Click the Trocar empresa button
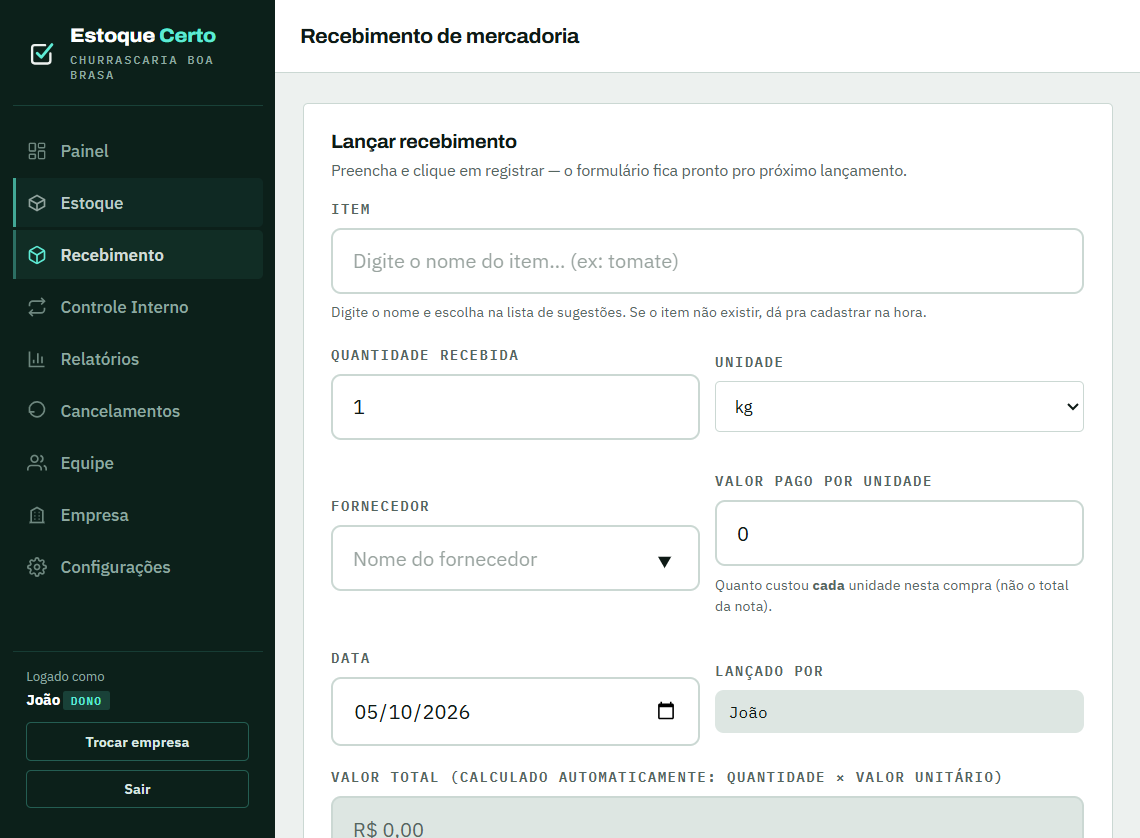The width and height of the screenshot is (1140, 838). pos(137,742)
